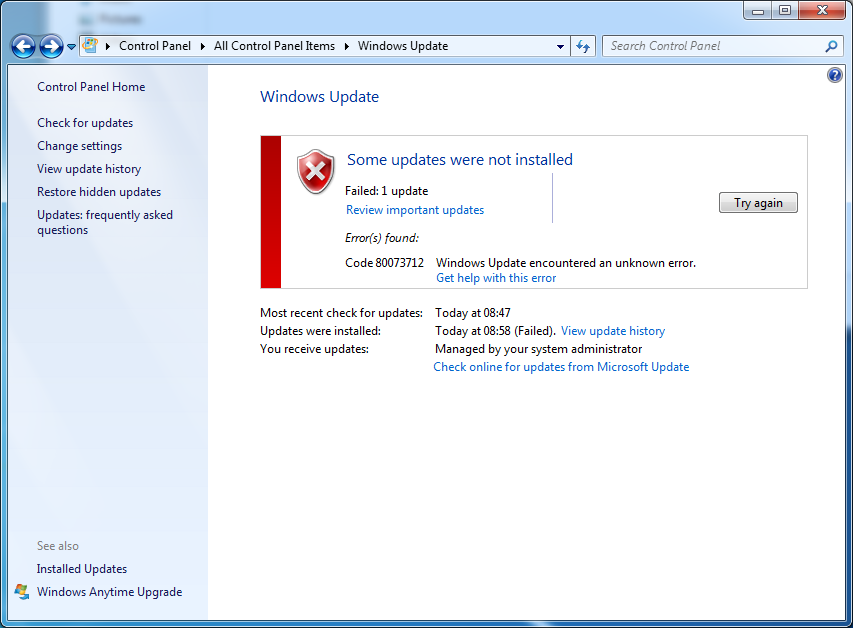Image resolution: width=853 pixels, height=628 pixels.
Task: Click the red error shield icon
Action: point(316,171)
